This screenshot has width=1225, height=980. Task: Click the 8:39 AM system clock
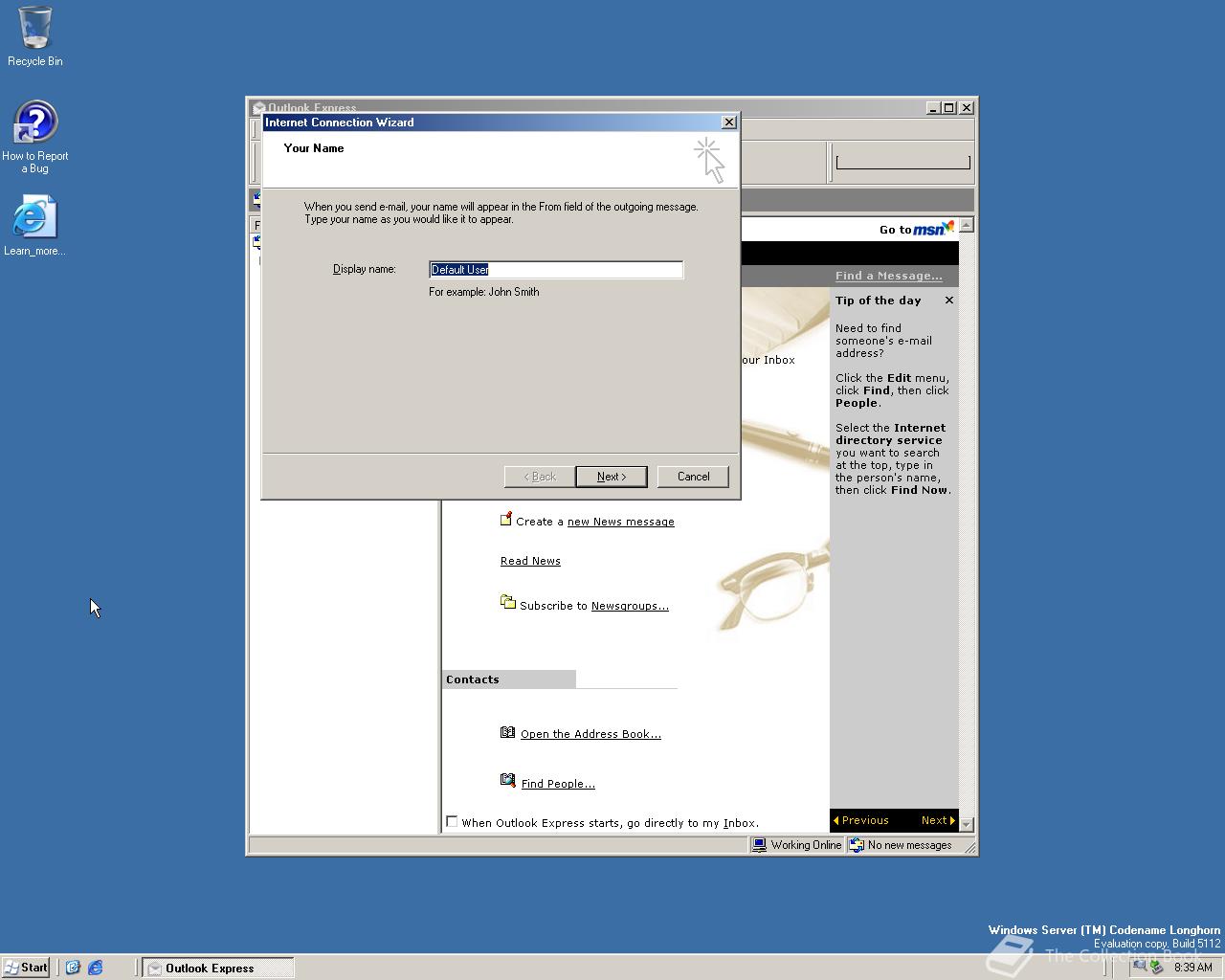tap(1192, 968)
